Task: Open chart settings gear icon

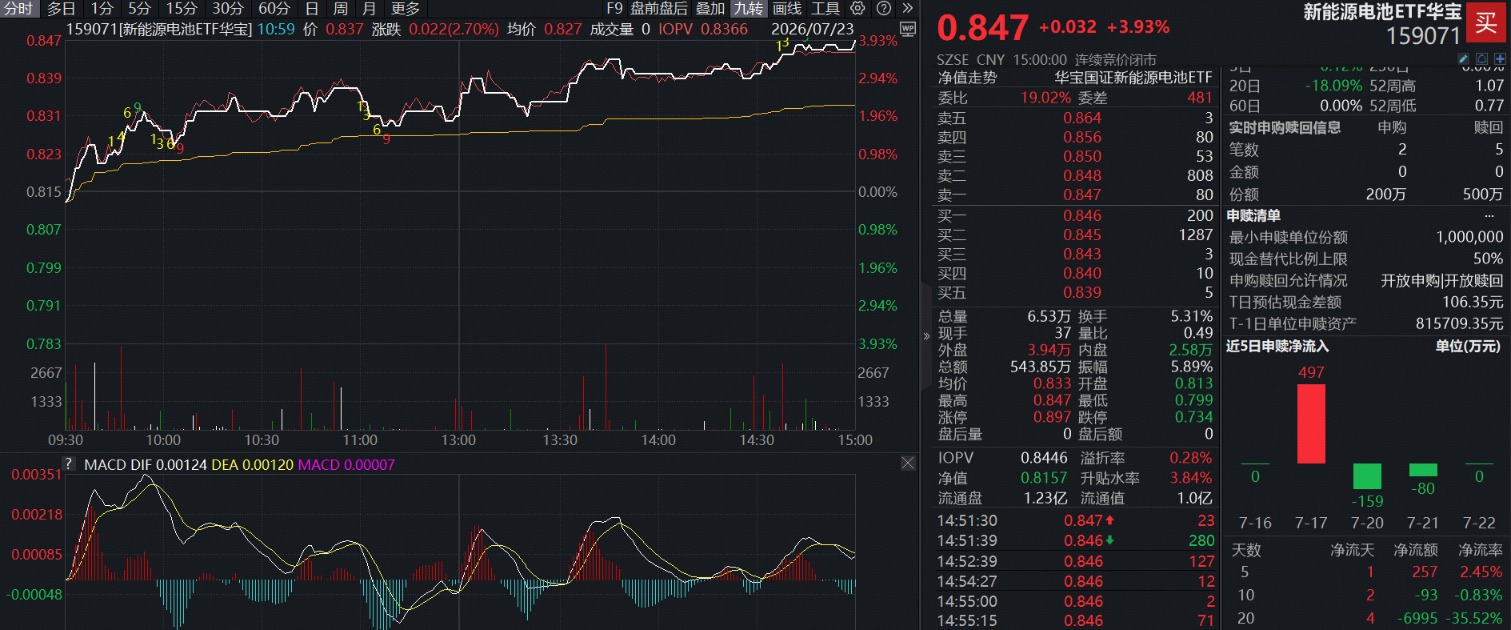Action: click(x=857, y=8)
